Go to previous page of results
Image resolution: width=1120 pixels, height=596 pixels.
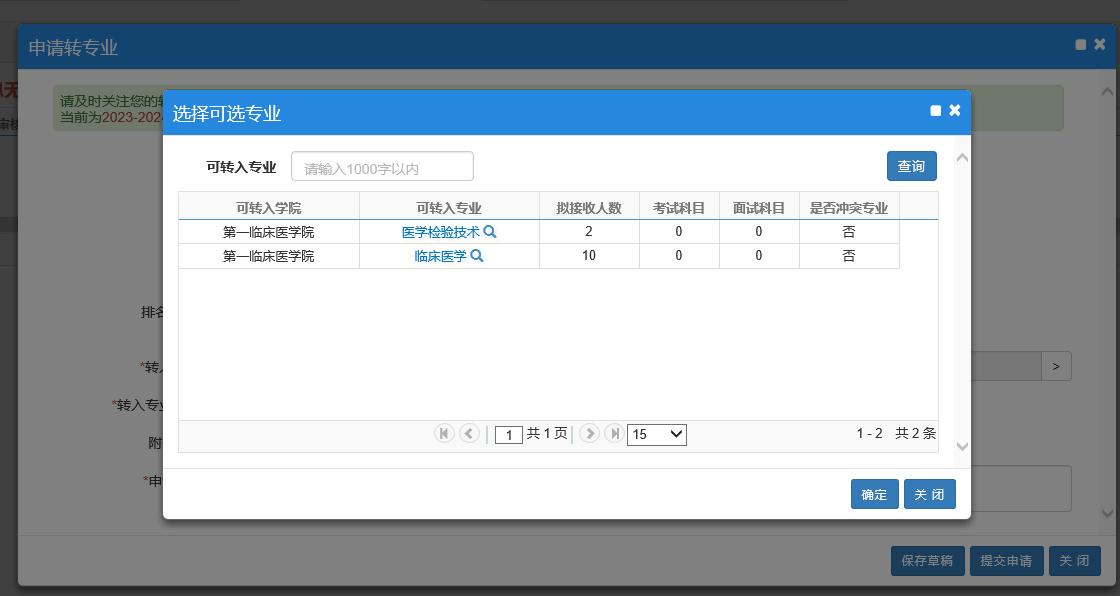click(469, 433)
